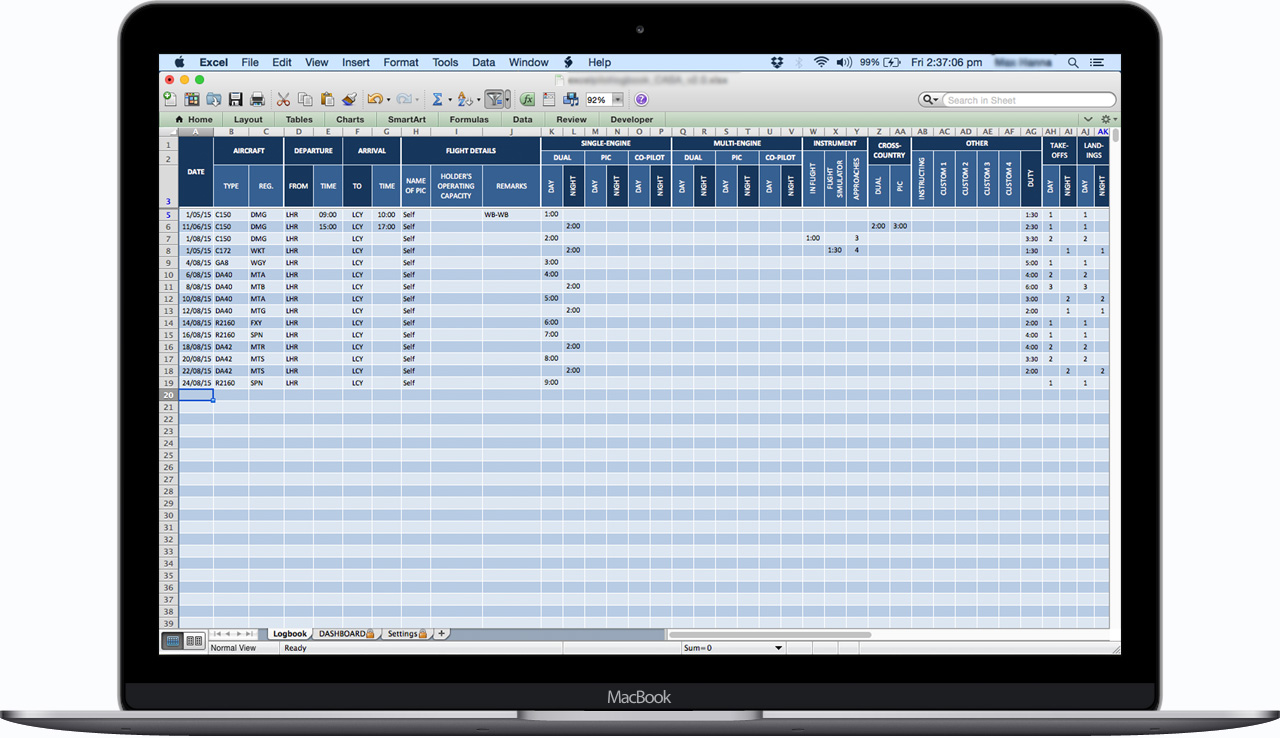This screenshot has height=738, width=1280.
Task: Click the 9:00 single-engine dual cell
Action: [x=551, y=383]
